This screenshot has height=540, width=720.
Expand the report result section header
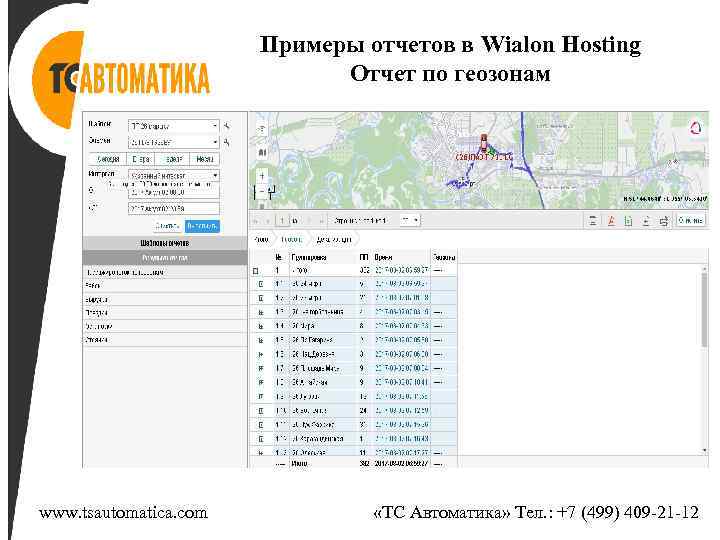click(x=165, y=258)
